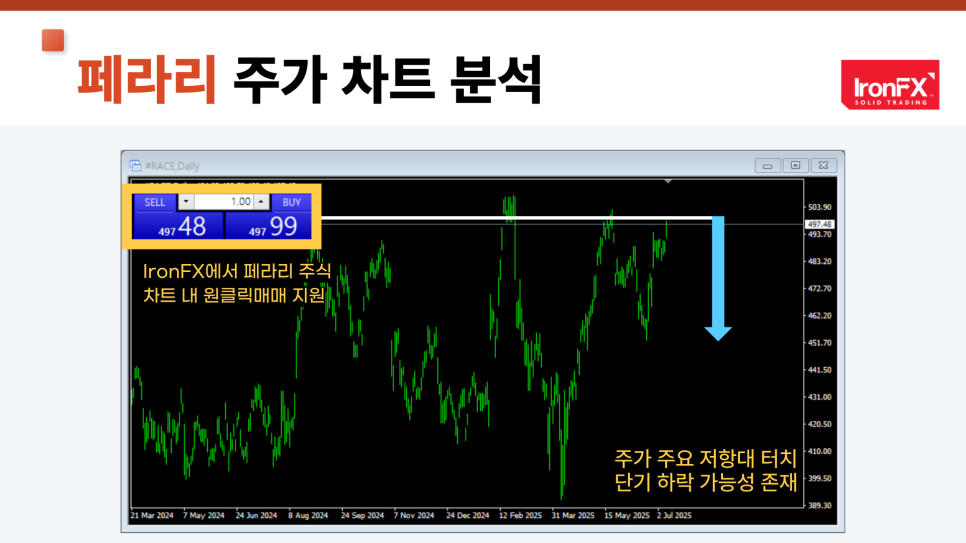Click the text 주가 주요 저항대 터치
Screen dimensions: 966x543
click(x=705, y=459)
